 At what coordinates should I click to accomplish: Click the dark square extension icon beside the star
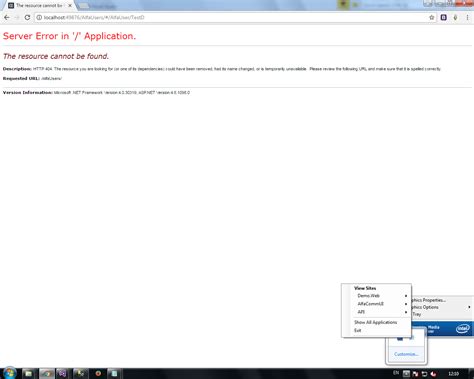click(x=444, y=17)
